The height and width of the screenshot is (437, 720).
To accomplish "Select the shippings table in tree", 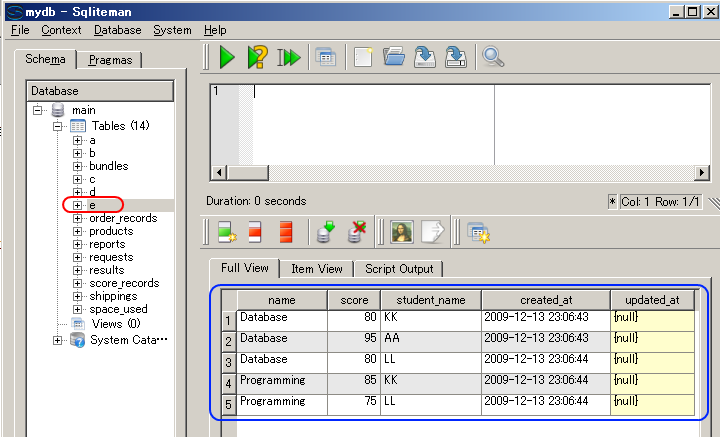I will pos(113,296).
